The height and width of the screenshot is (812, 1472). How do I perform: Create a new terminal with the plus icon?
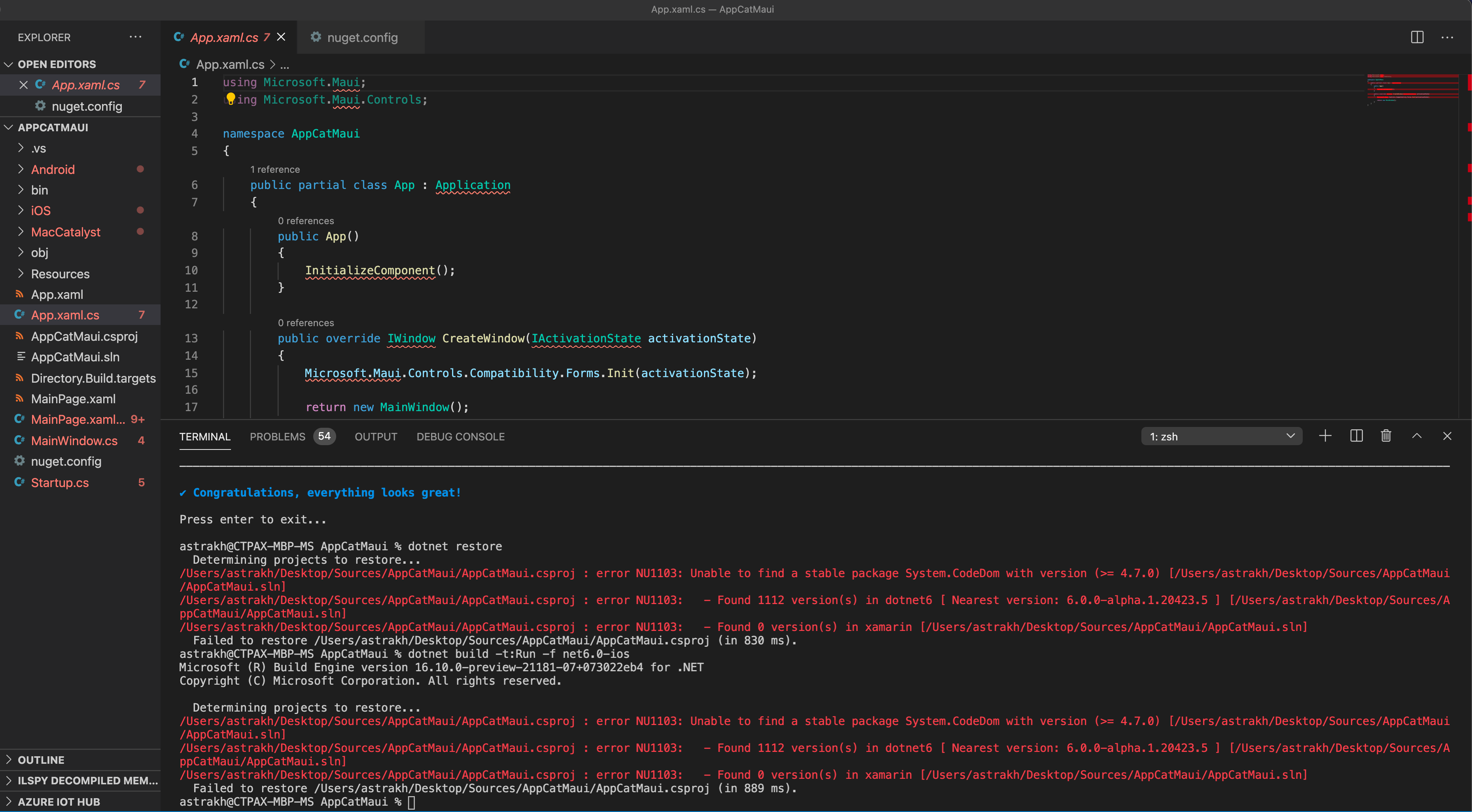click(1325, 436)
